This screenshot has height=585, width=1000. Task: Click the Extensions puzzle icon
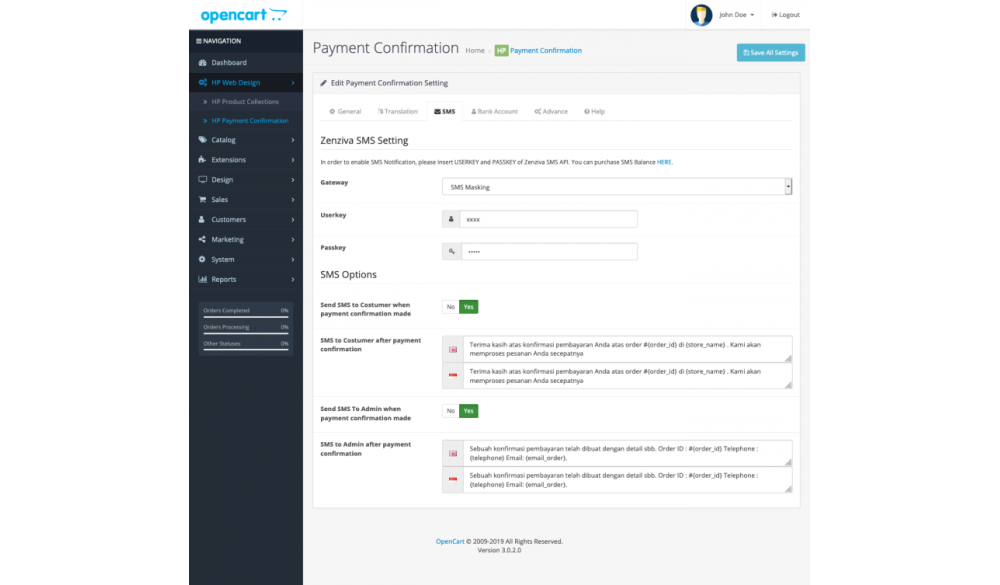coord(203,160)
